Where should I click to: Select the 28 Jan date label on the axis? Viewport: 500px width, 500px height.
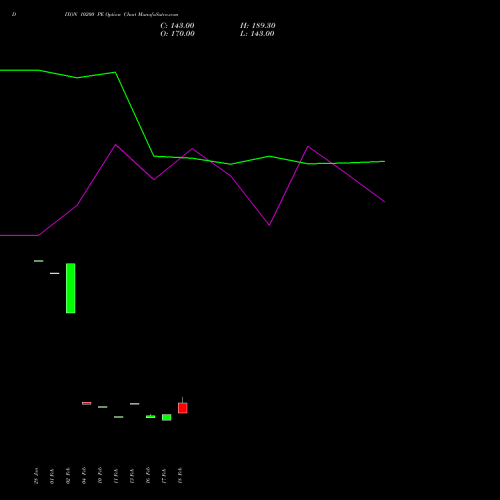[36, 476]
